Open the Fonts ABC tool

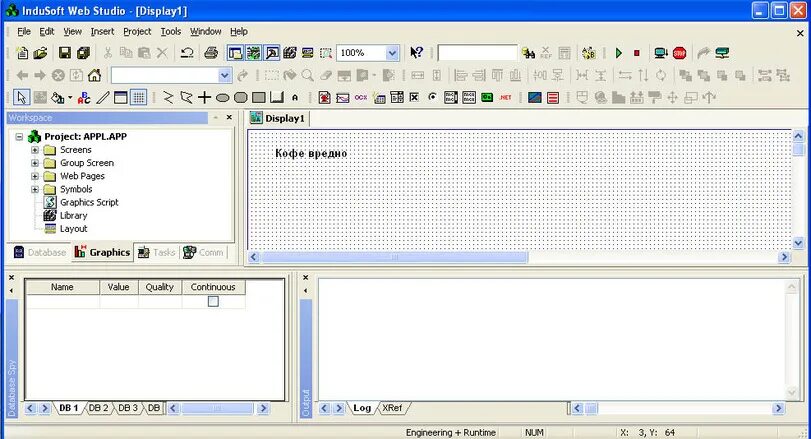(x=84, y=97)
